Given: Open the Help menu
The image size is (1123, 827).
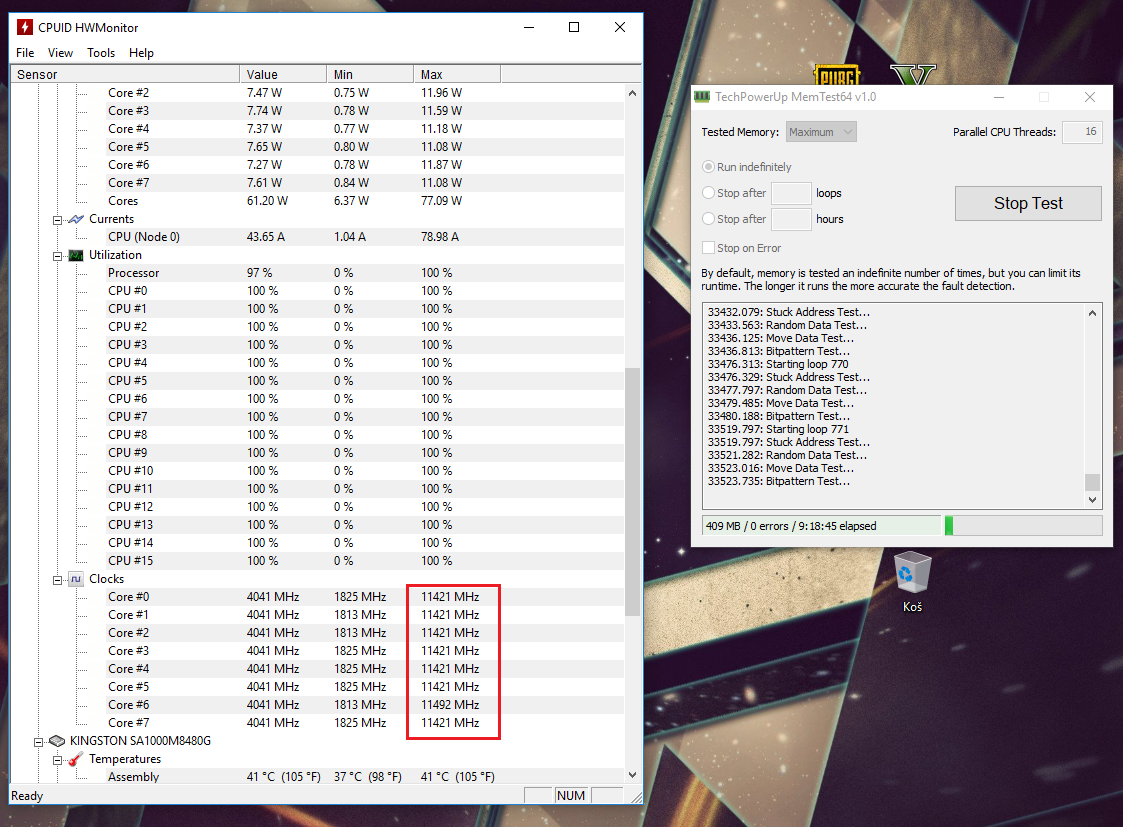Looking at the screenshot, I should tap(141, 53).
